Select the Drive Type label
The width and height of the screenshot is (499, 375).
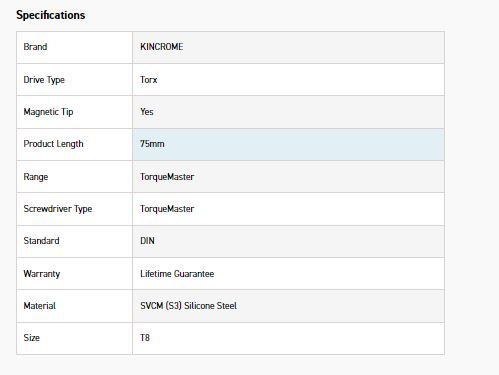pyautogui.click(x=44, y=80)
